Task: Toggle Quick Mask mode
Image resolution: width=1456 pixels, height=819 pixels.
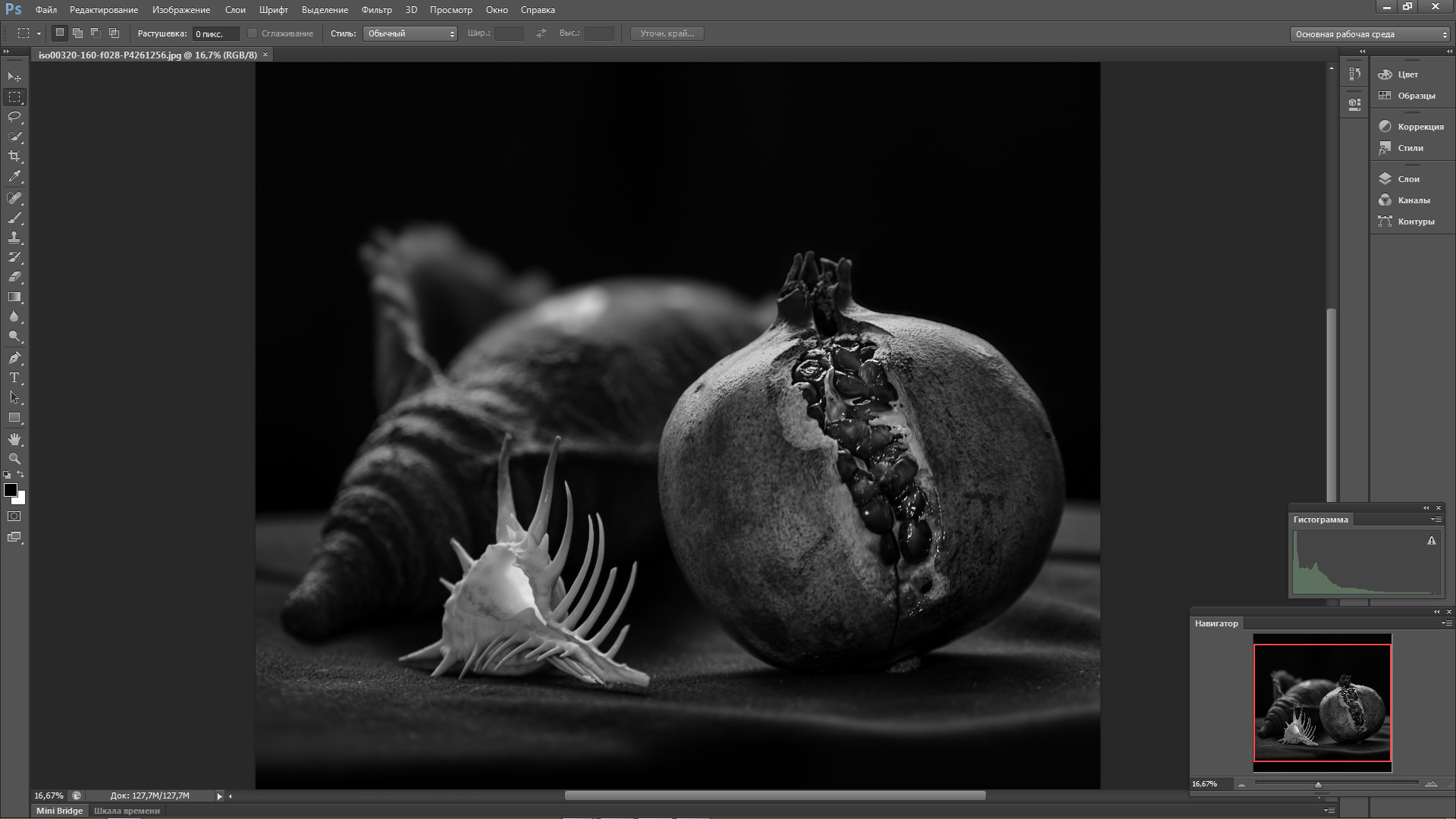Action: 14,516
